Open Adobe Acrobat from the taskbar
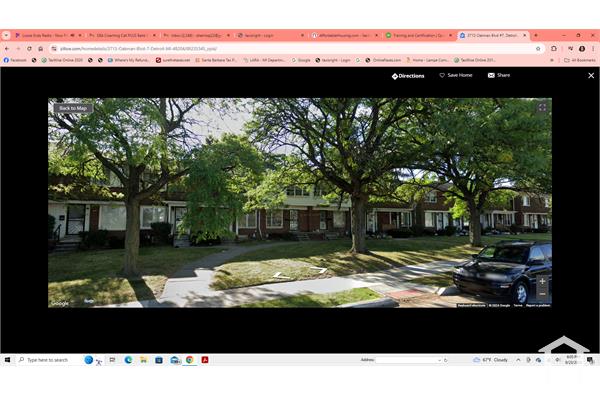600x395 pixels. [x=205, y=360]
